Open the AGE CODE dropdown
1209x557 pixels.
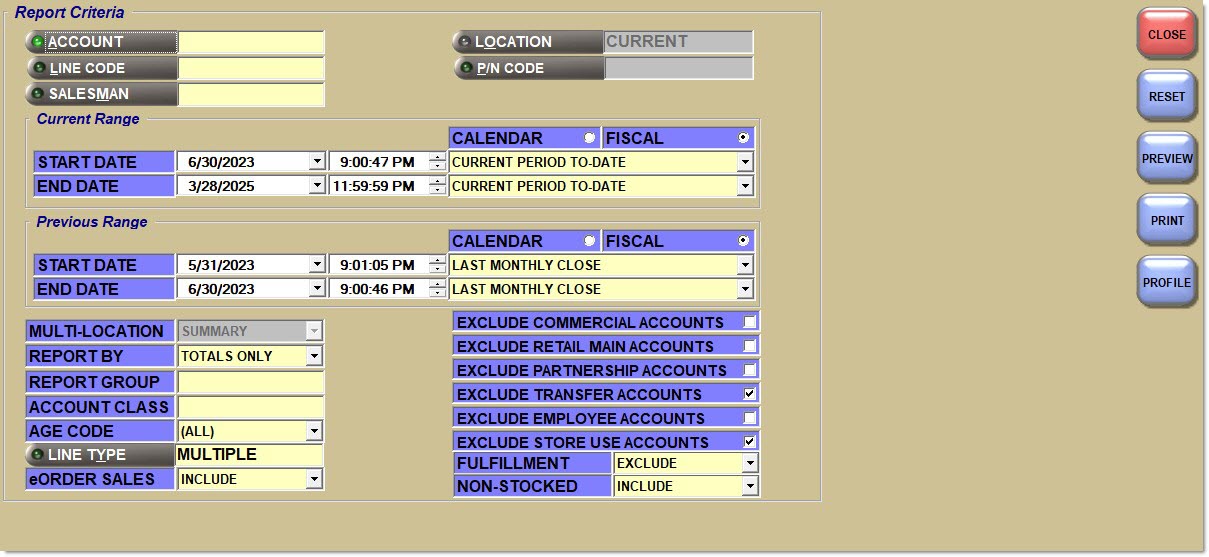314,432
